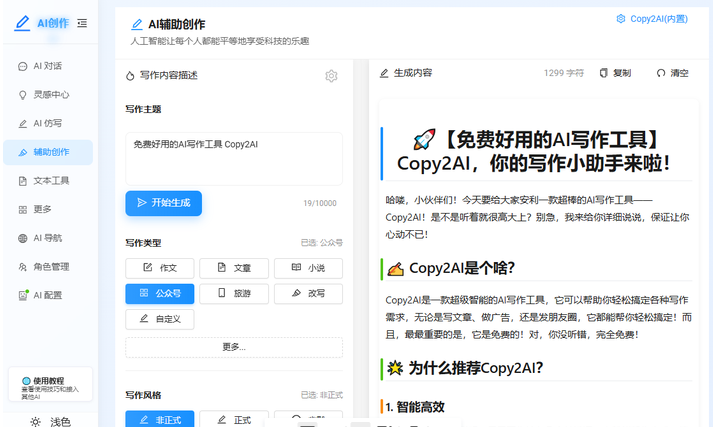
Task: Select 自定义 writing type
Action: click(160, 319)
